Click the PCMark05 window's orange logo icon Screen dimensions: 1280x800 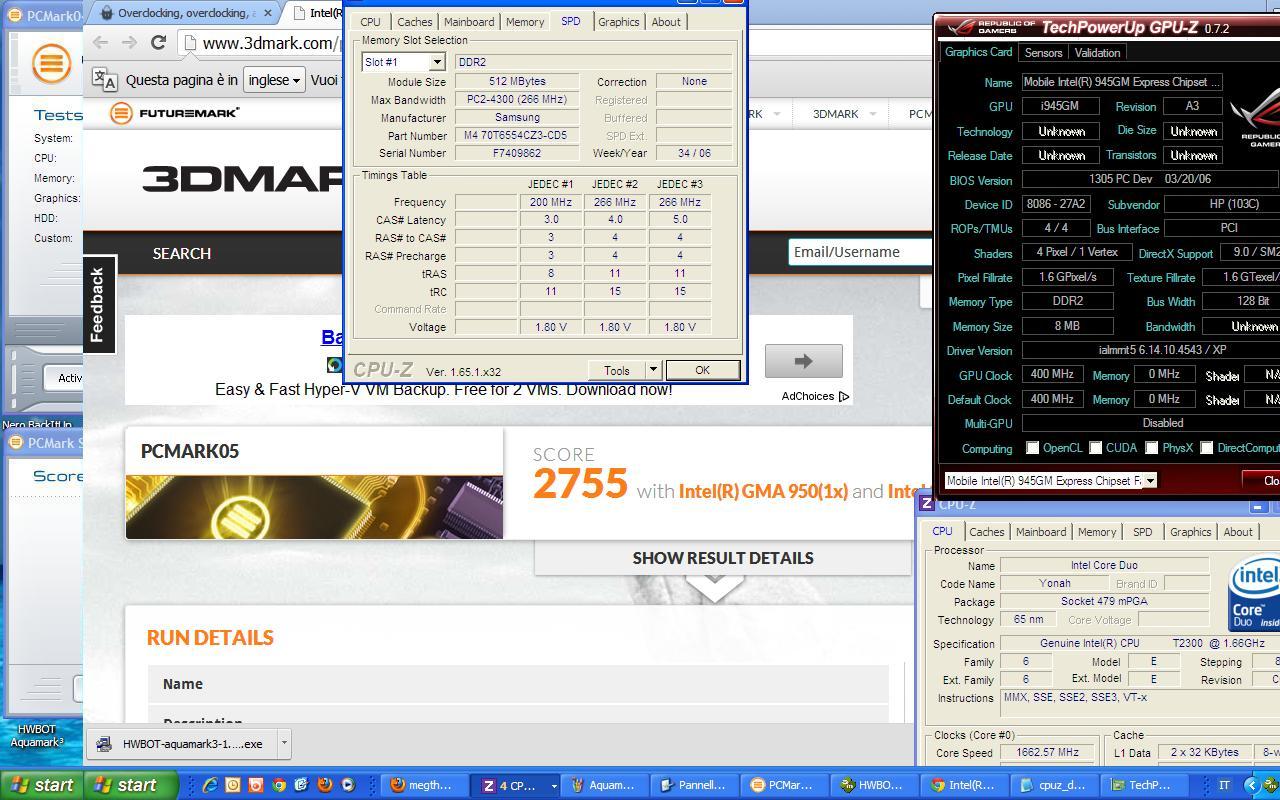(x=51, y=64)
